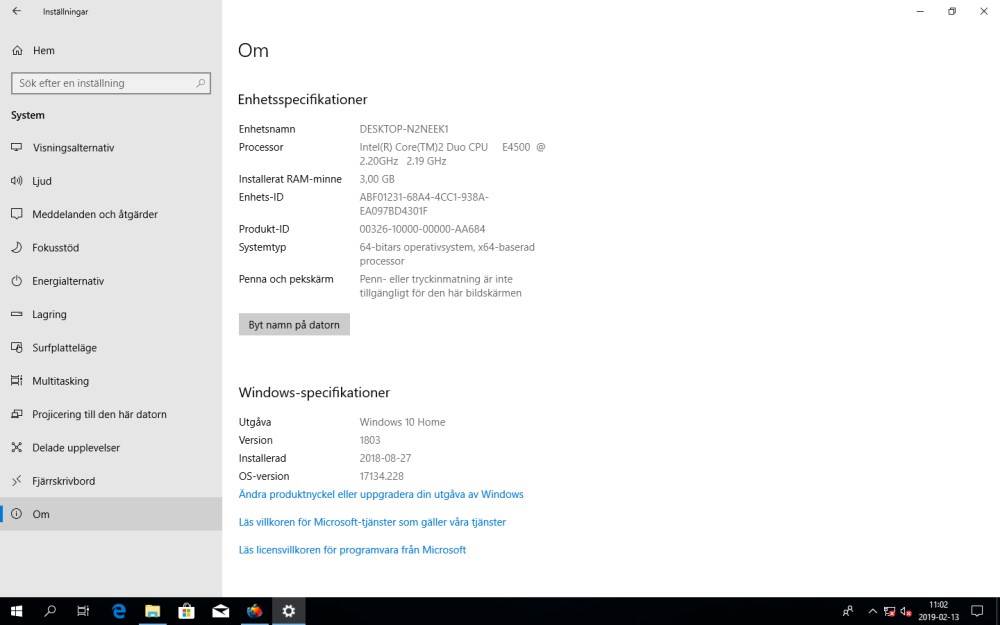
Task: Click device name DESKTOP-N2NEEK1
Action: pyautogui.click(x=404, y=129)
